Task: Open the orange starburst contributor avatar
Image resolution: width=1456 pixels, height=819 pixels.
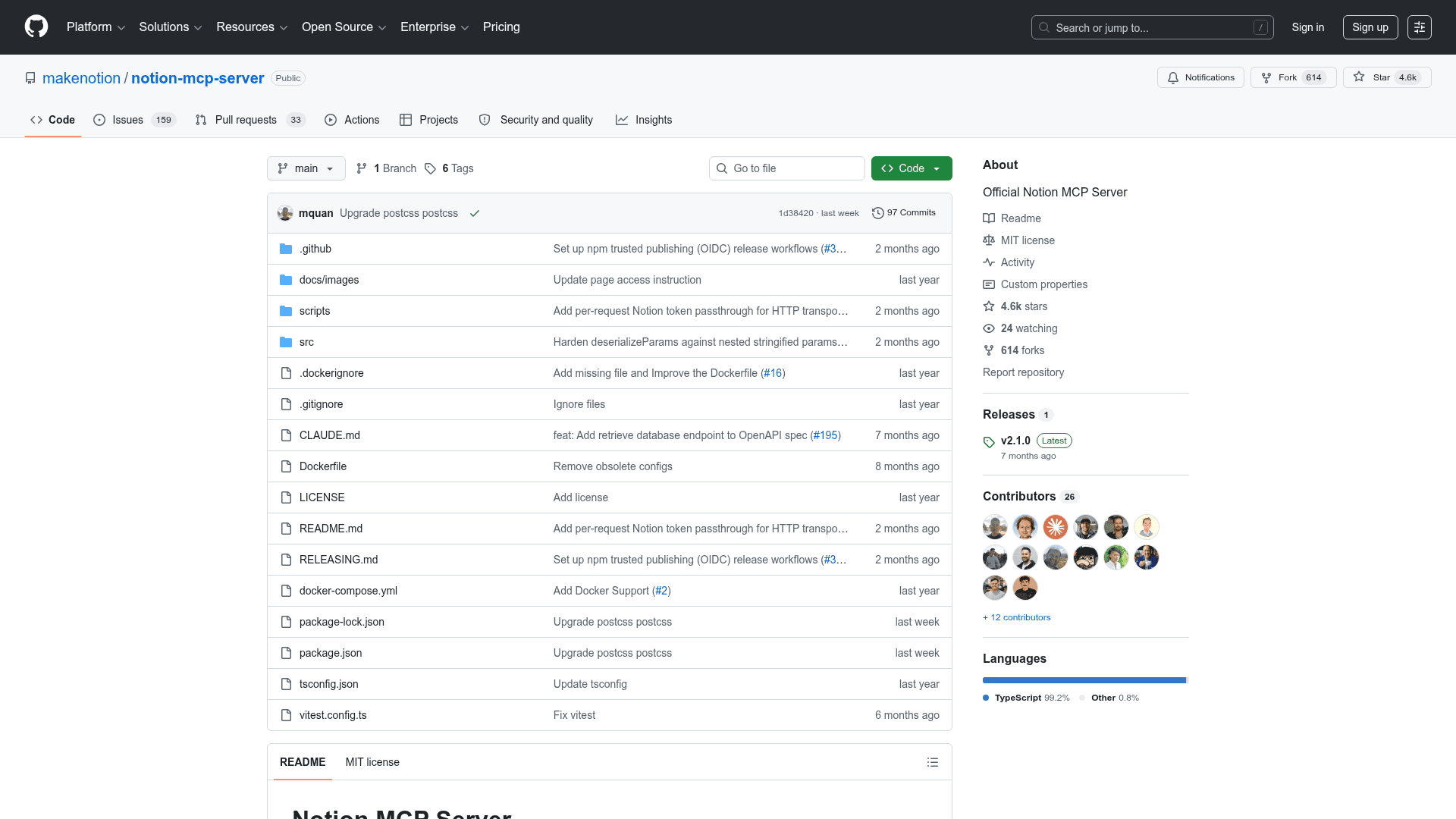Action: (x=1056, y=526)
